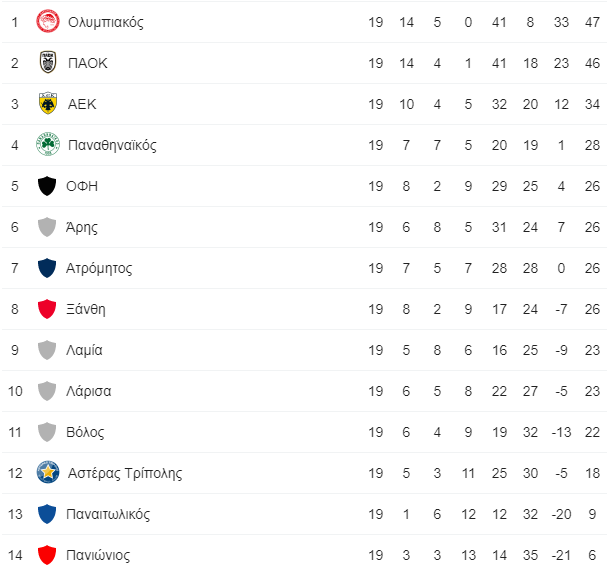Click the ΠΑΟΚ club crest icon
Screen dimensions: 607x572
(48, 62)
